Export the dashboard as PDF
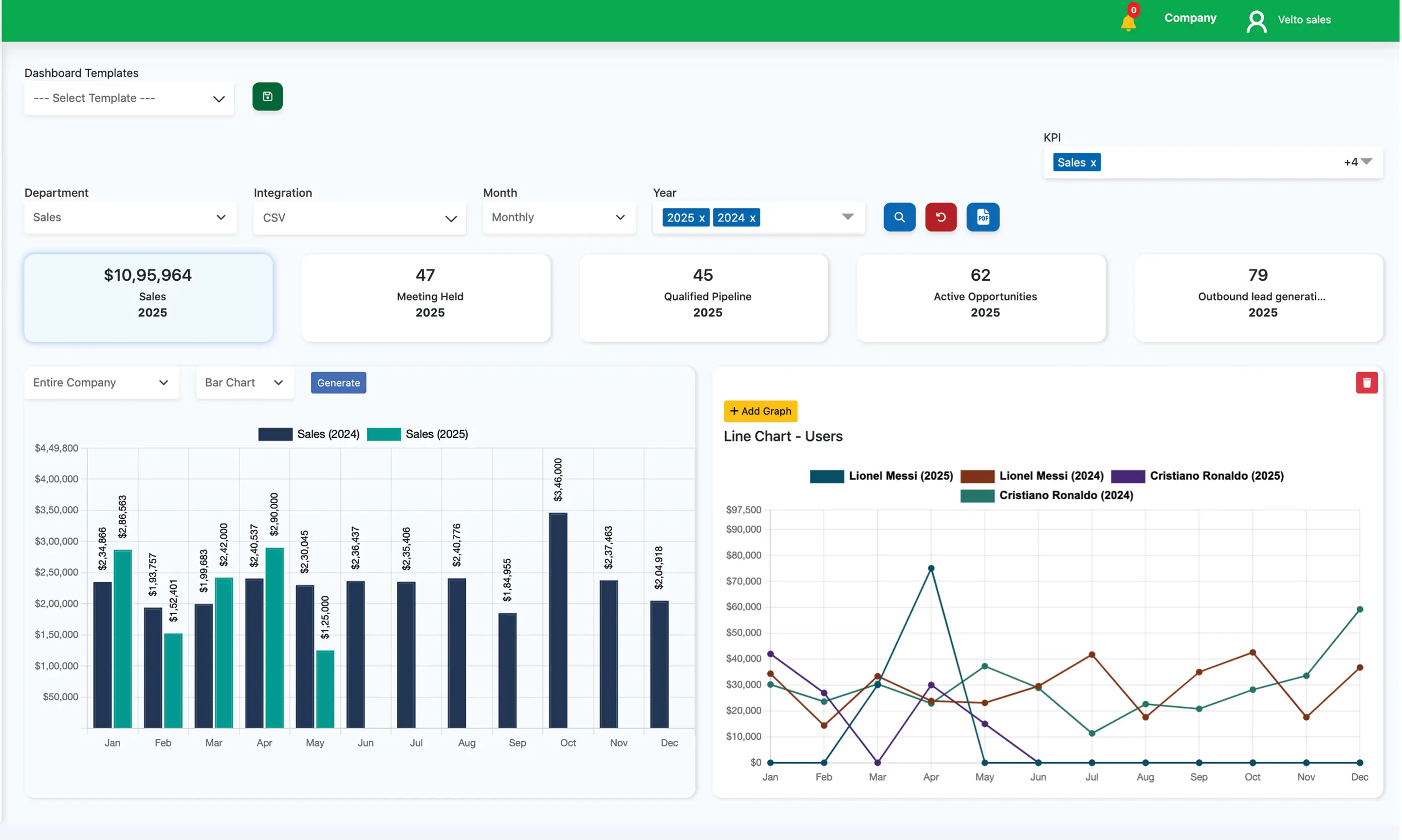 click(982, 217)
